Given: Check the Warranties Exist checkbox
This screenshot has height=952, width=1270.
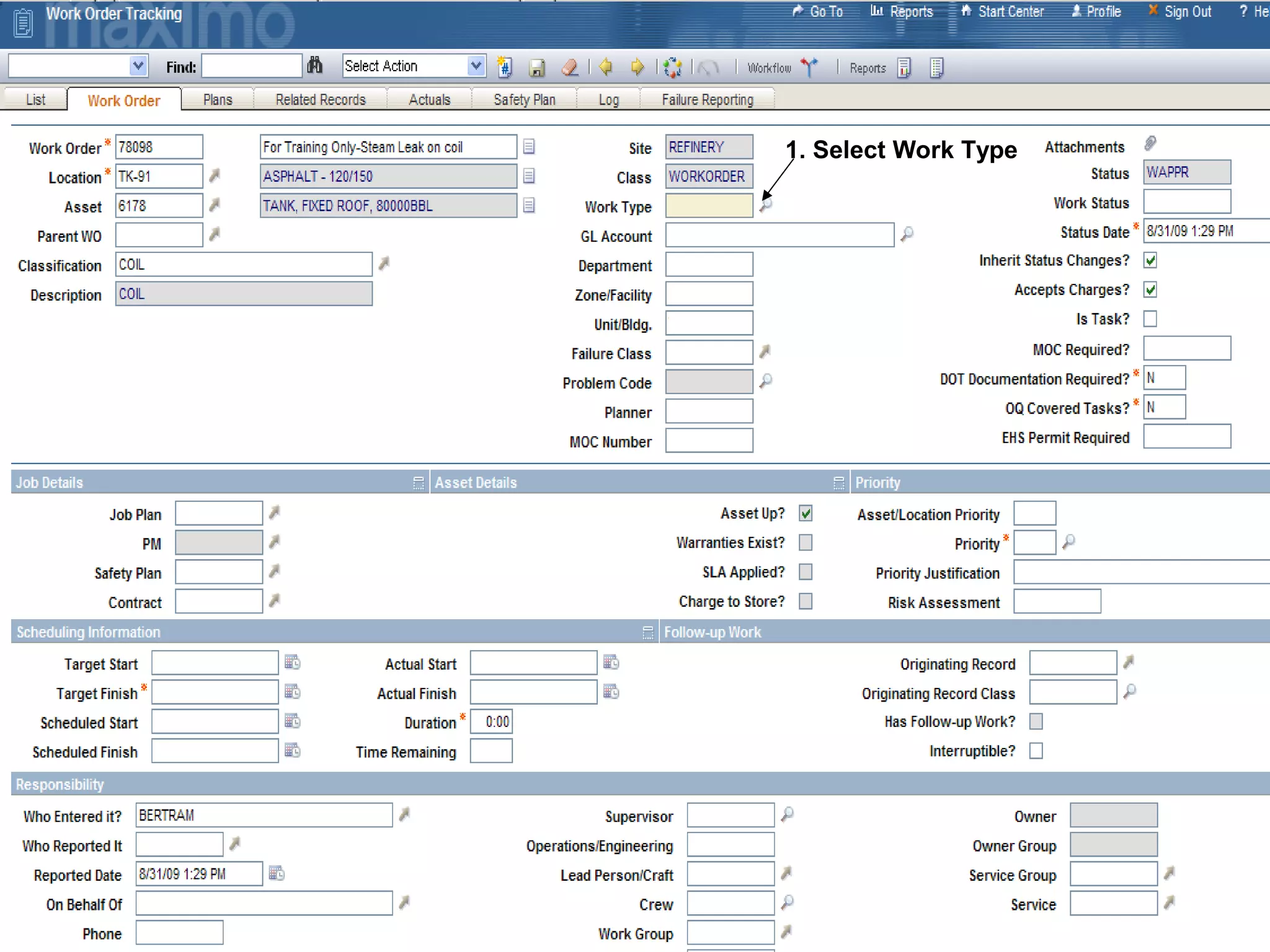Looking at the screenshot, I should (806, 542).
